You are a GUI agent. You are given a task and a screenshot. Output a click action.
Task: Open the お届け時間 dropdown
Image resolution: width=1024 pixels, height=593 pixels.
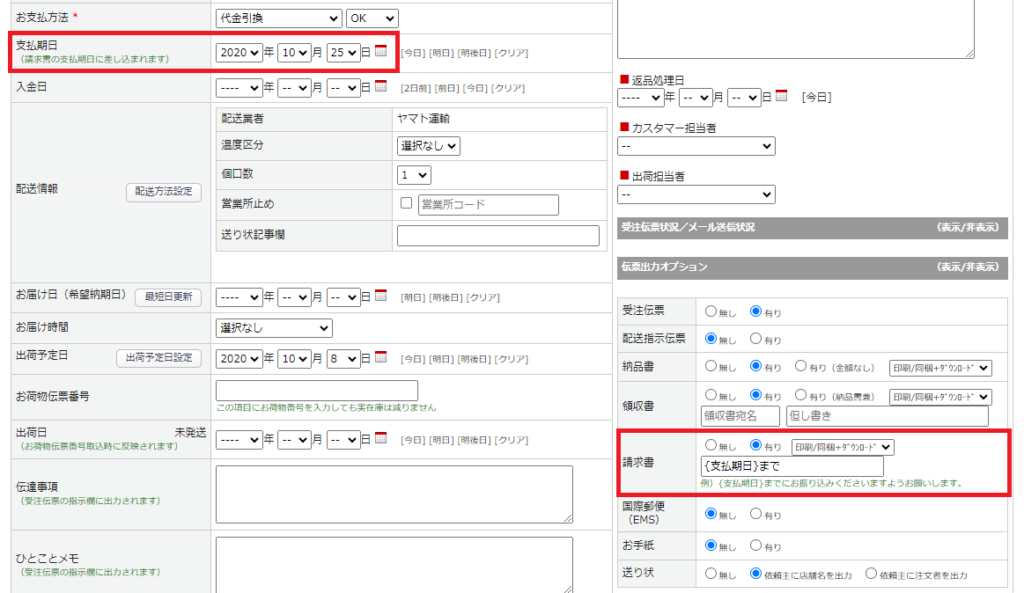click(x=274, y=328)
